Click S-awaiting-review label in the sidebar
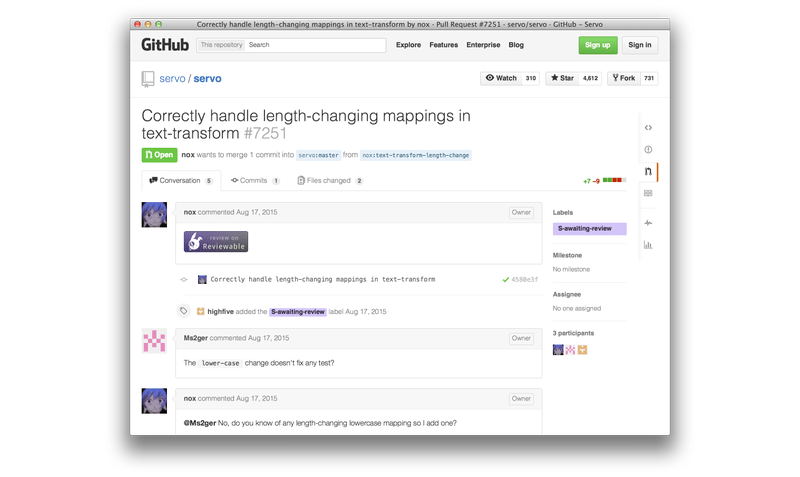800x477 pixels. click(589, 229)
